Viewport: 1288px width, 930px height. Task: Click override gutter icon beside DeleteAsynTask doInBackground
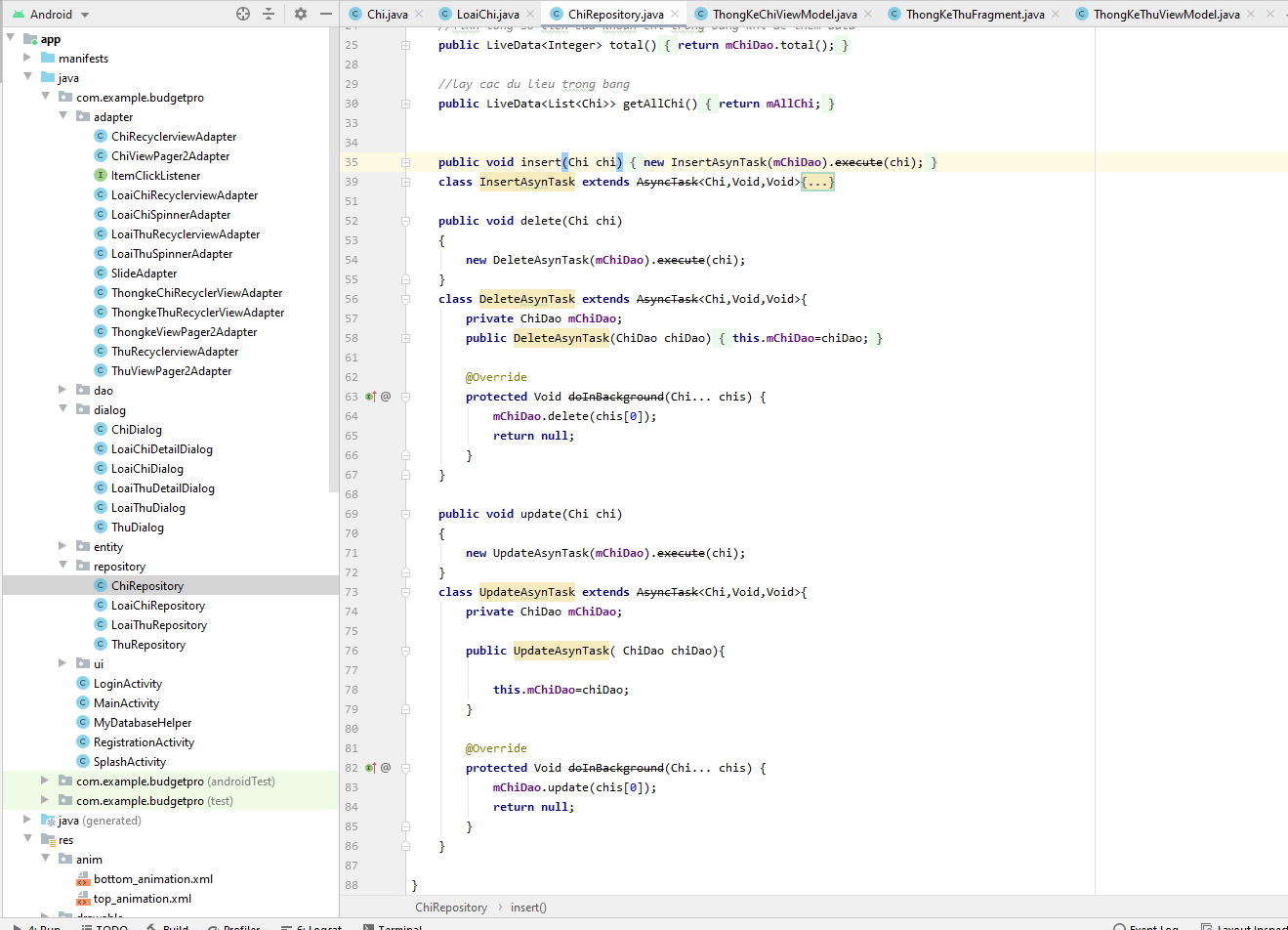[371, 397]
